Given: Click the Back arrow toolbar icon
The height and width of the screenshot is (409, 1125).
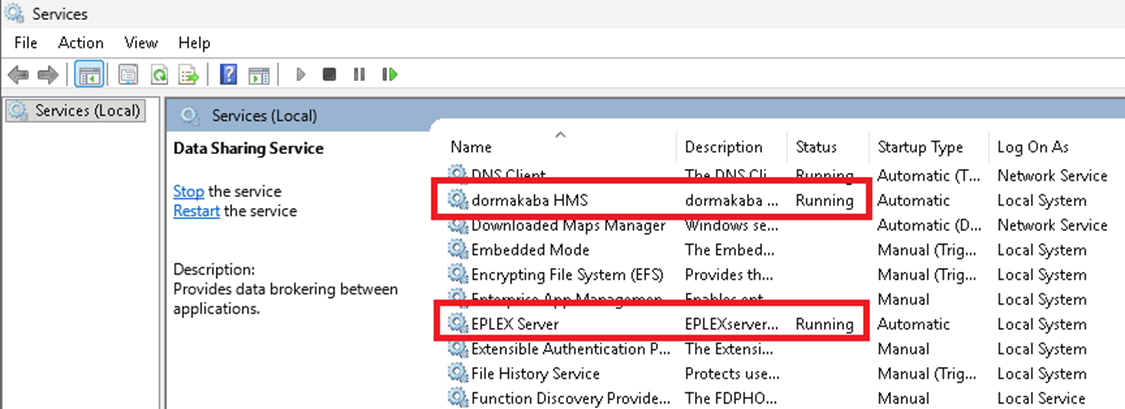Looking at the screenshot, I should (18, 75).
